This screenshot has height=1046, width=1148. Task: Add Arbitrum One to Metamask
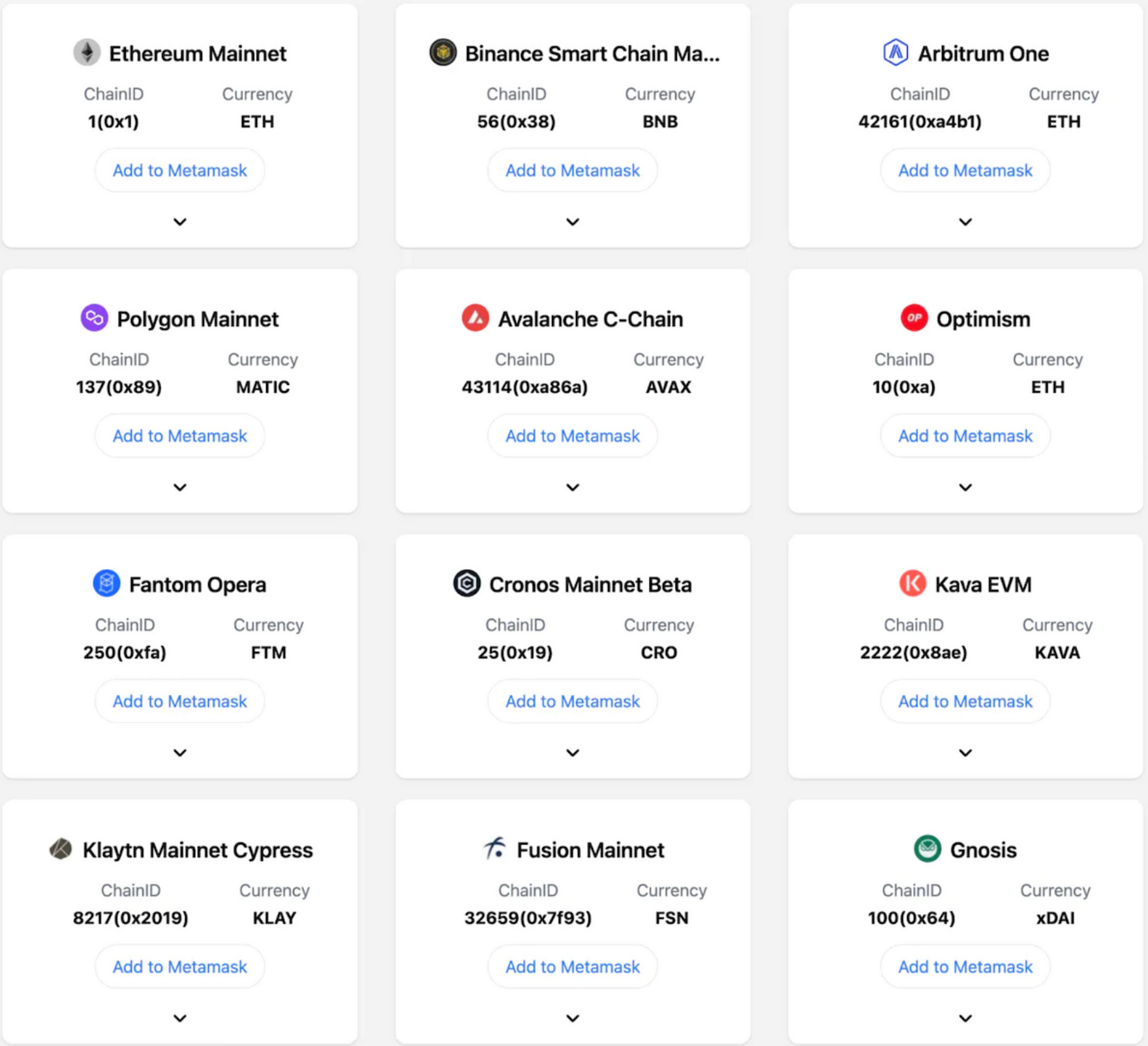pos(965,170)
